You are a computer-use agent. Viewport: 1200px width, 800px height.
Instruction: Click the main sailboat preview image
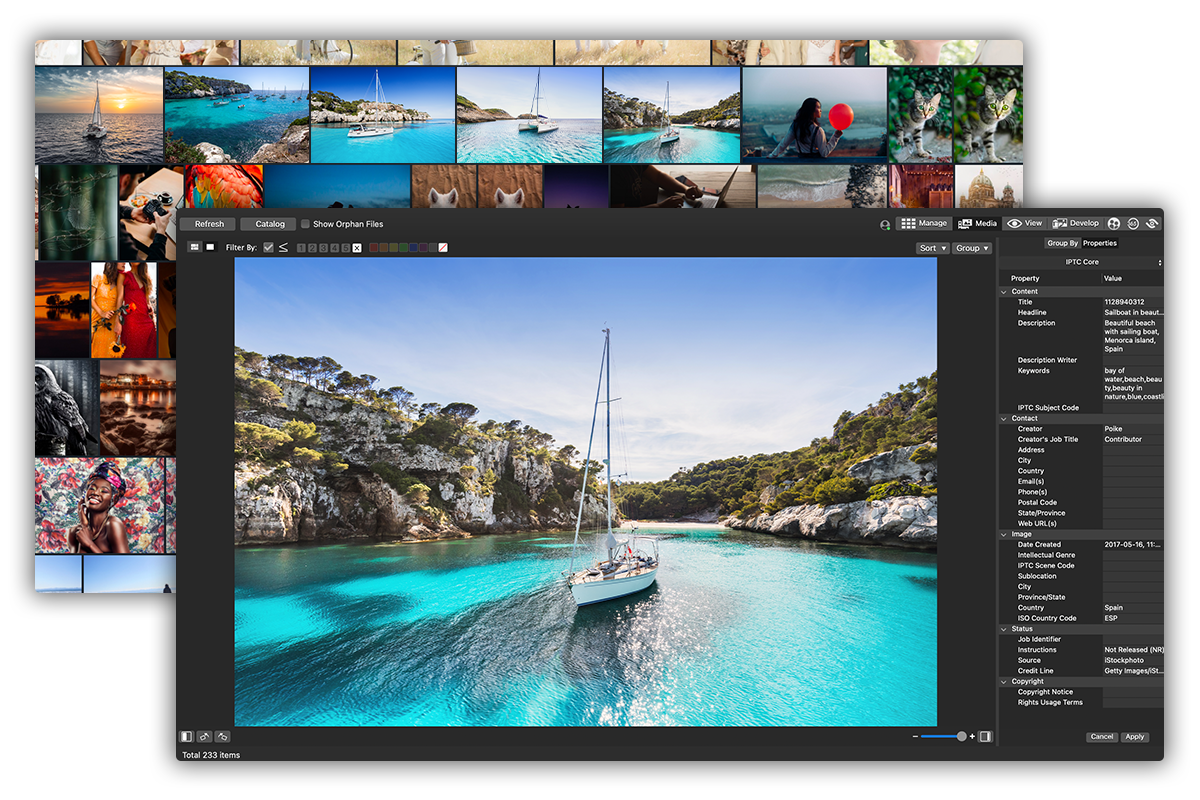coord(585,492)
